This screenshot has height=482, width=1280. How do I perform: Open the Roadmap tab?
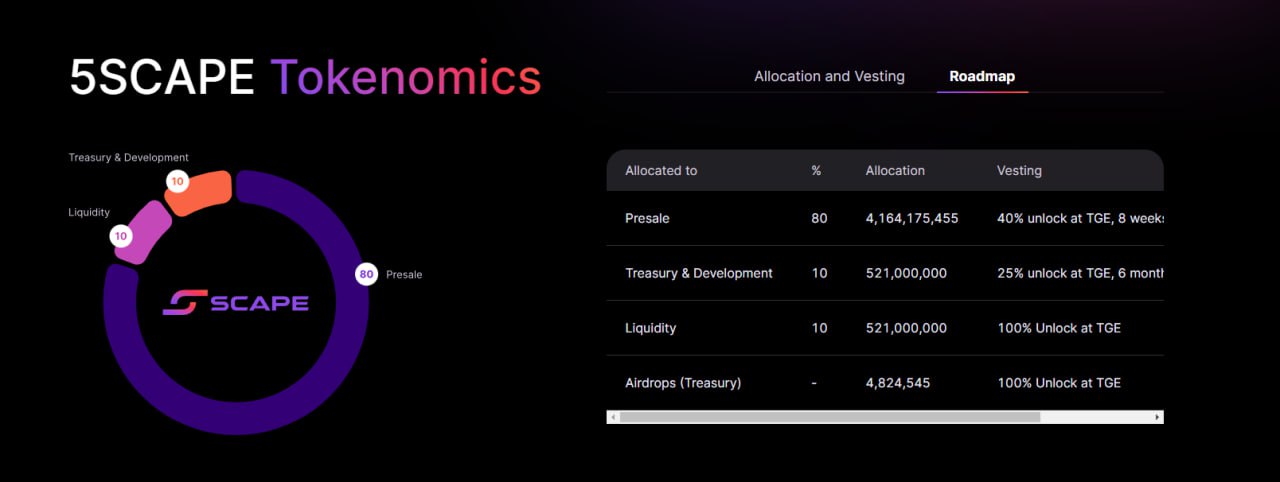(982, 76)
